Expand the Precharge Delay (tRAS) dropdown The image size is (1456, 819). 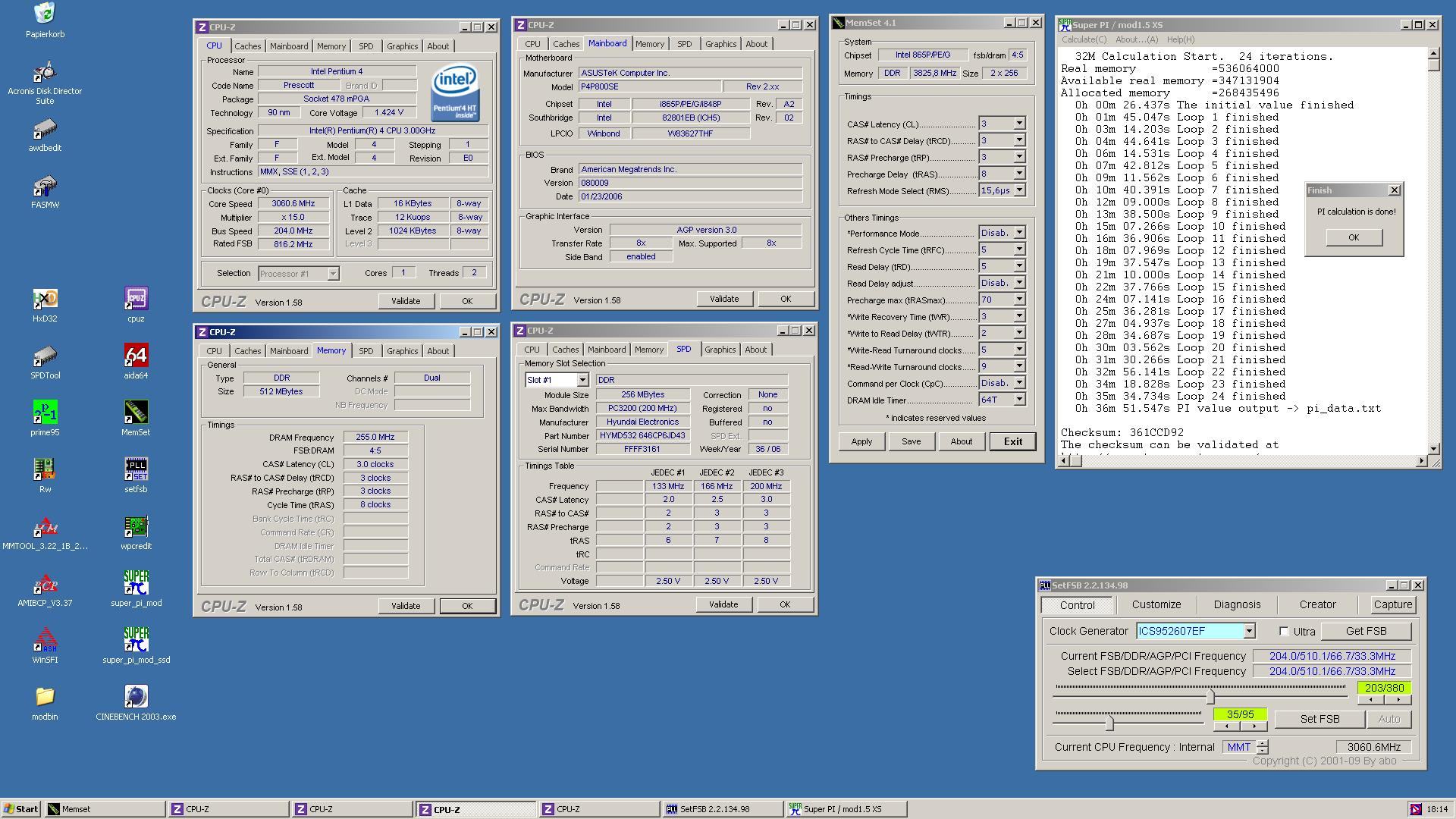1019,174
